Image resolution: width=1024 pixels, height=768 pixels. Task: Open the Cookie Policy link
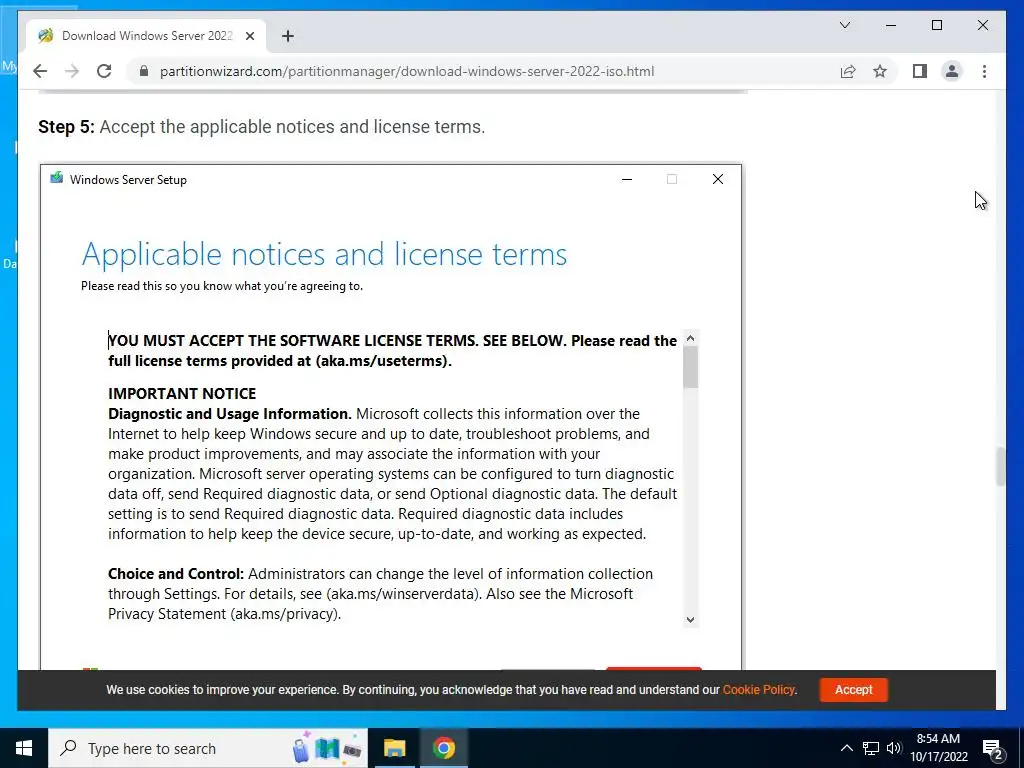pos(758,690)
